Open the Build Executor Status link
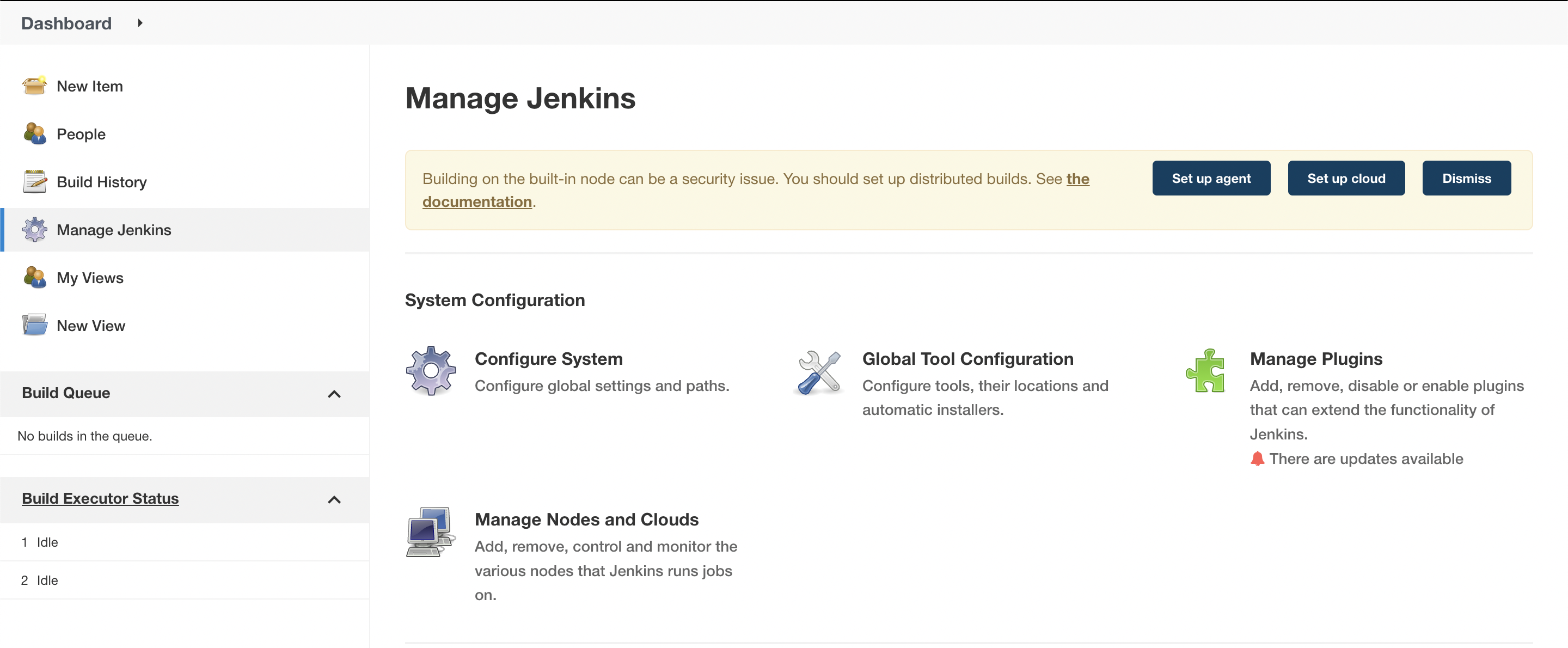 (x=100, y=498)
